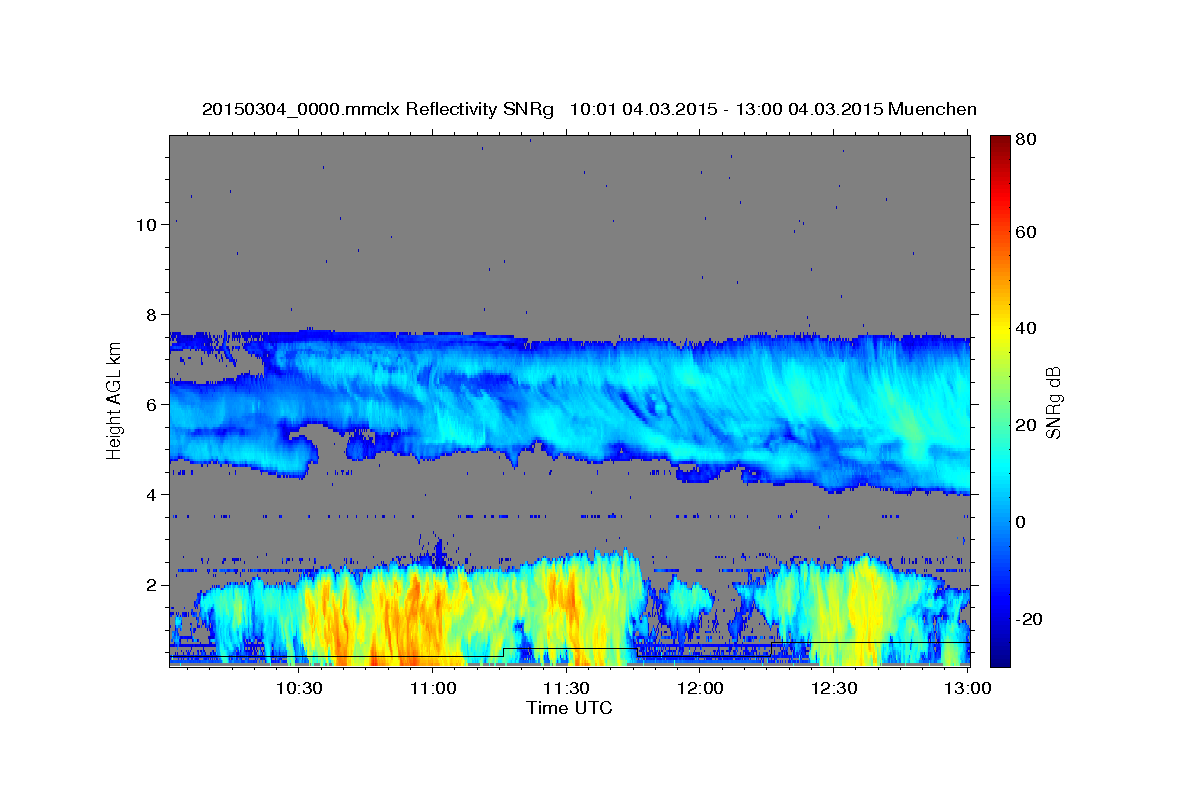This screenshot has height=800, width=1200.
Task: Click the dark blue bottom of the colorbar
Action: [1000, 655]
